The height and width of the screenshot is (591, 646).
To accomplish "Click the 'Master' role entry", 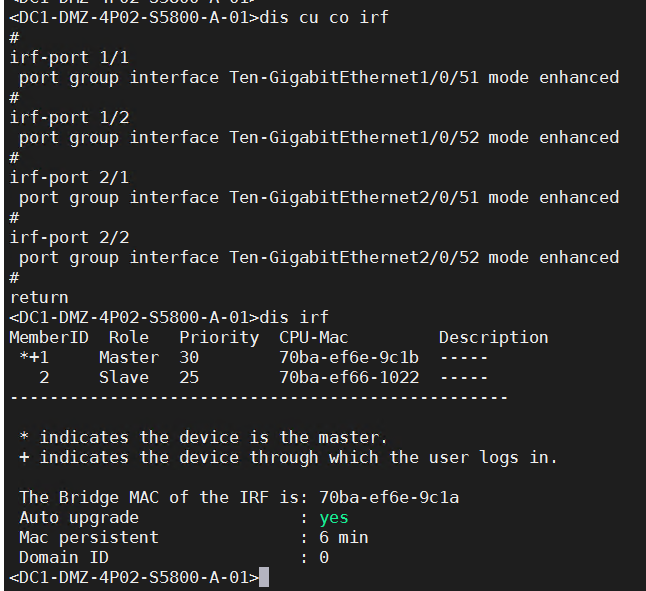I will tap(129, 357).
